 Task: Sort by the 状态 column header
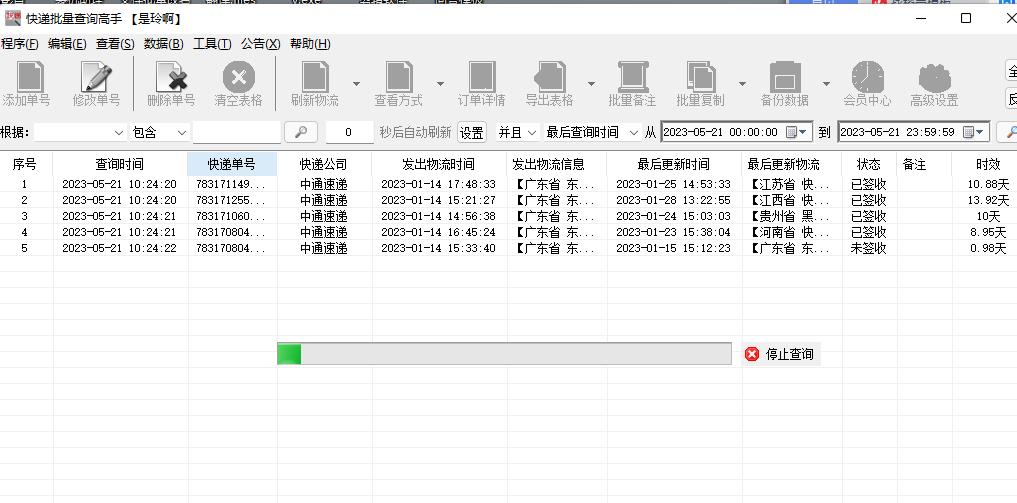(x=868, y=164)
